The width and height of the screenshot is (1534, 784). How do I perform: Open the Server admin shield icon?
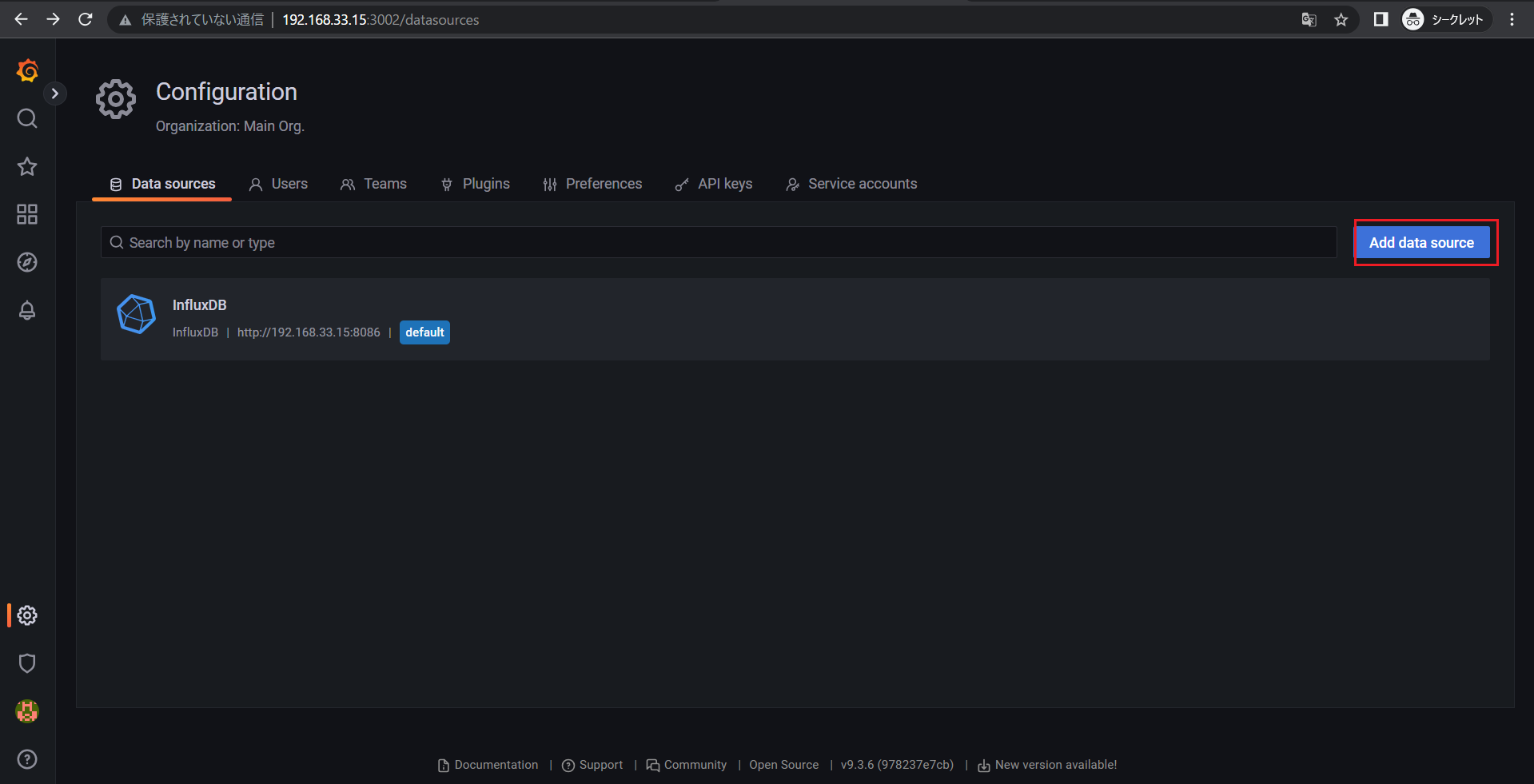coord(27,663)
